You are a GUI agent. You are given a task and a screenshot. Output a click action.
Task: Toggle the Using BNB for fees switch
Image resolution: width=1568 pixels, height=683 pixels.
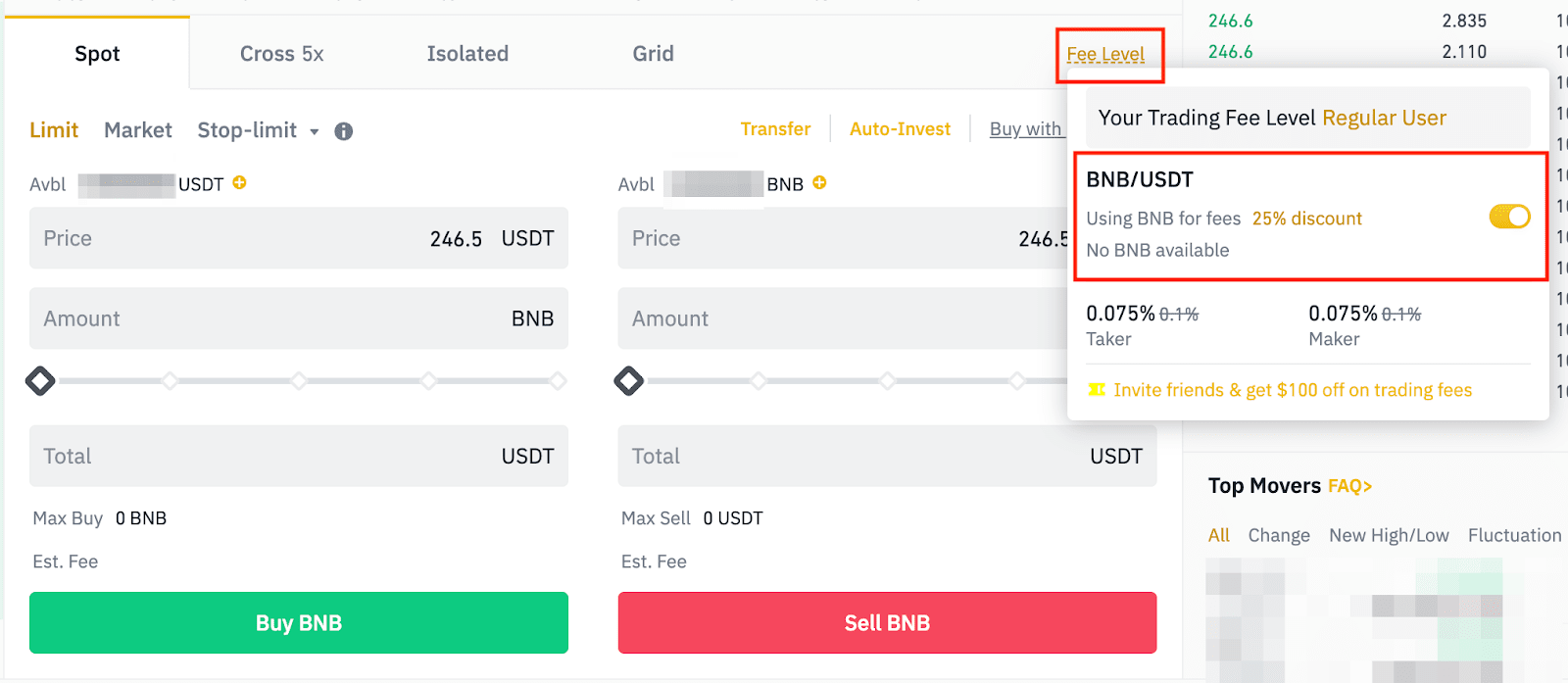[x=1509, y=217]
